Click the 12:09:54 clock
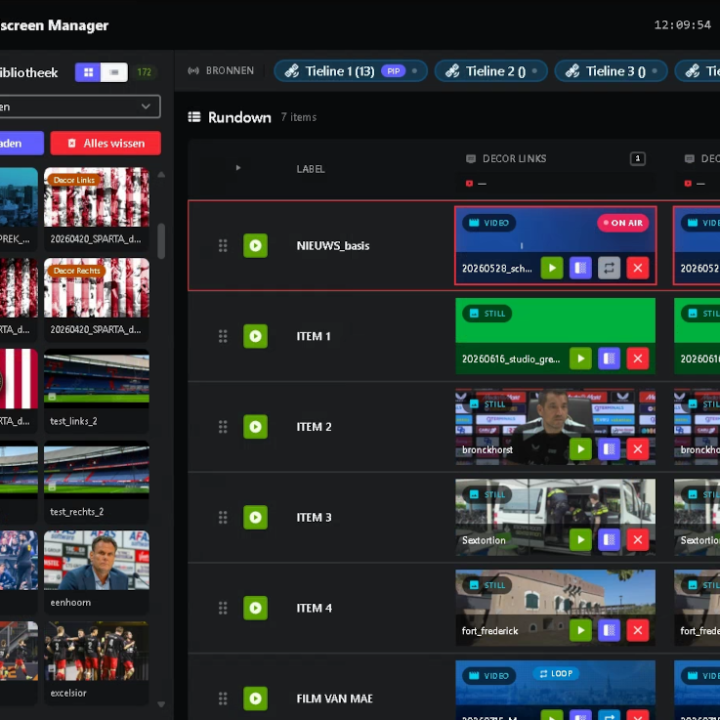720x720 pixels. click(682, 25)
